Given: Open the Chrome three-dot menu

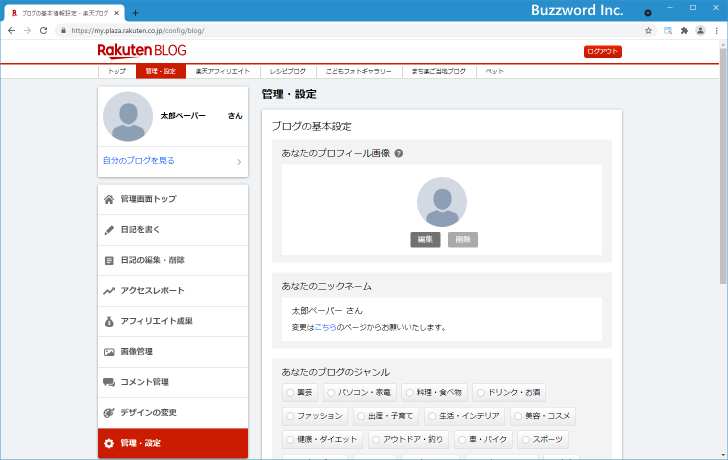Looking at the screenshot, I should tap(717, 31).
